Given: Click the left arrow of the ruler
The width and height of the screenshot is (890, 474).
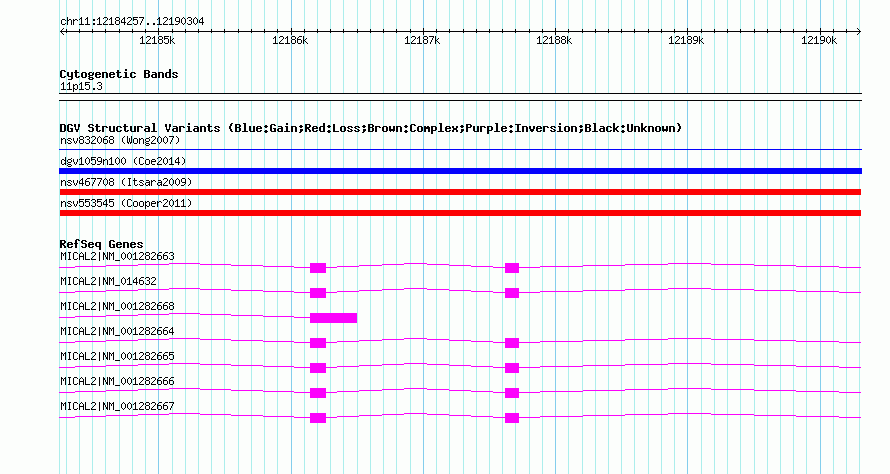Looking at the screenshot, I should tap(62, 31).
